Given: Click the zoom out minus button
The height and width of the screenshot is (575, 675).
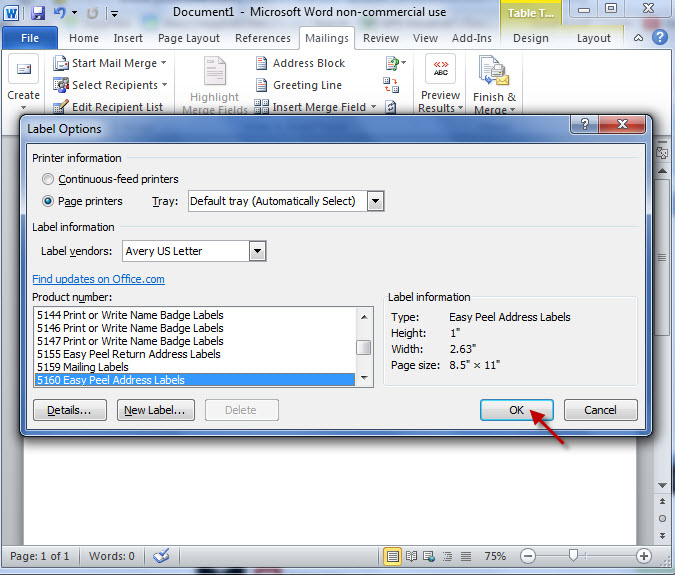Looking at the screenshot, I should tap(528, 556).
